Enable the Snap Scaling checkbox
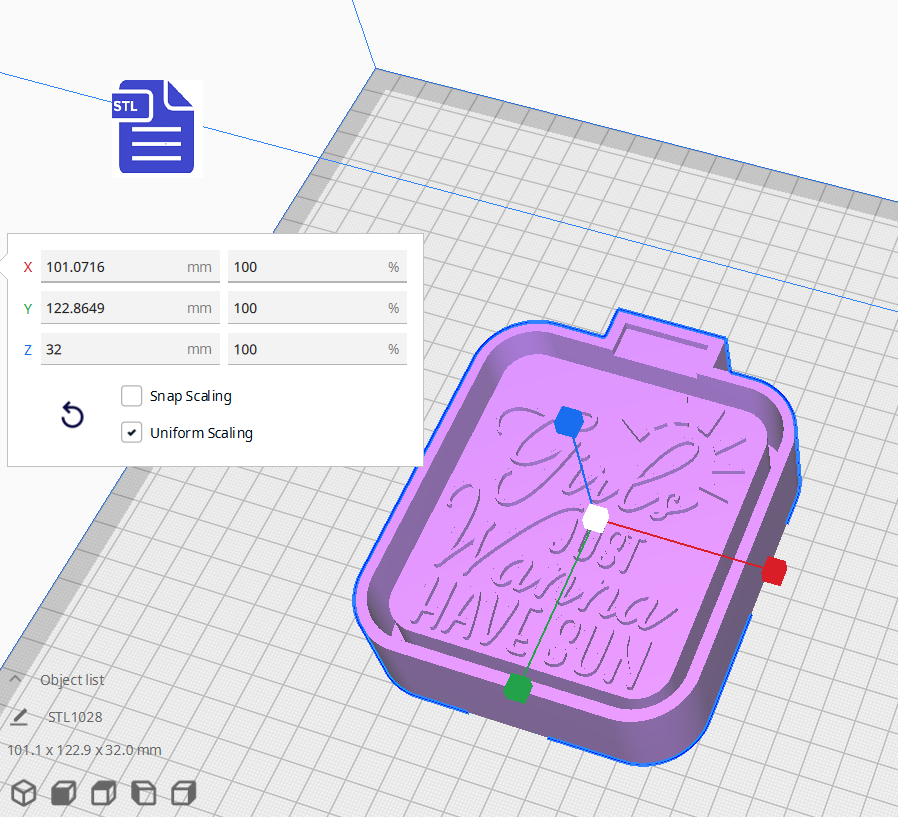Image resolution: width=898 pixels, height=817 pixels. [131, 396]
